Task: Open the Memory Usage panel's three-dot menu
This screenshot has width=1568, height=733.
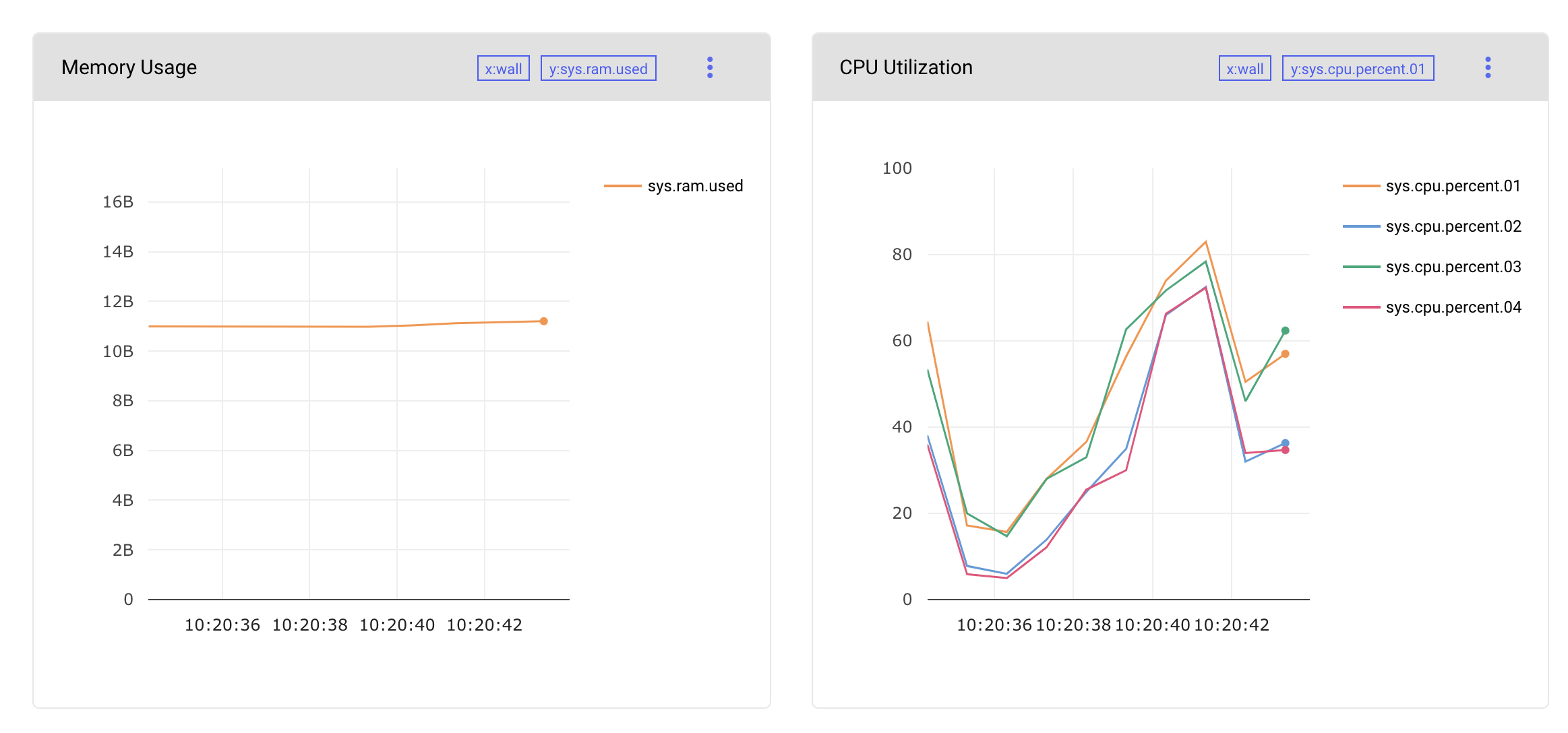Action: coord(710,67)
